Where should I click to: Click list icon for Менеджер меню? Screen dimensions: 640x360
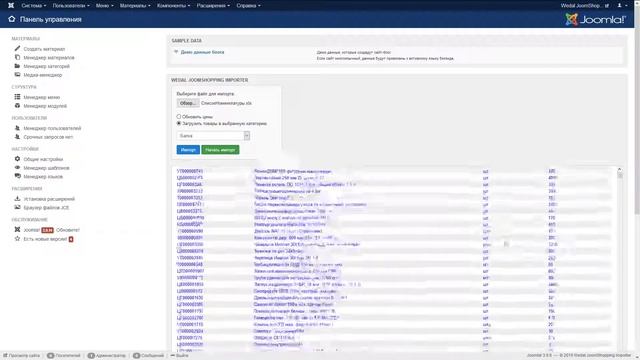click(17, 97)
